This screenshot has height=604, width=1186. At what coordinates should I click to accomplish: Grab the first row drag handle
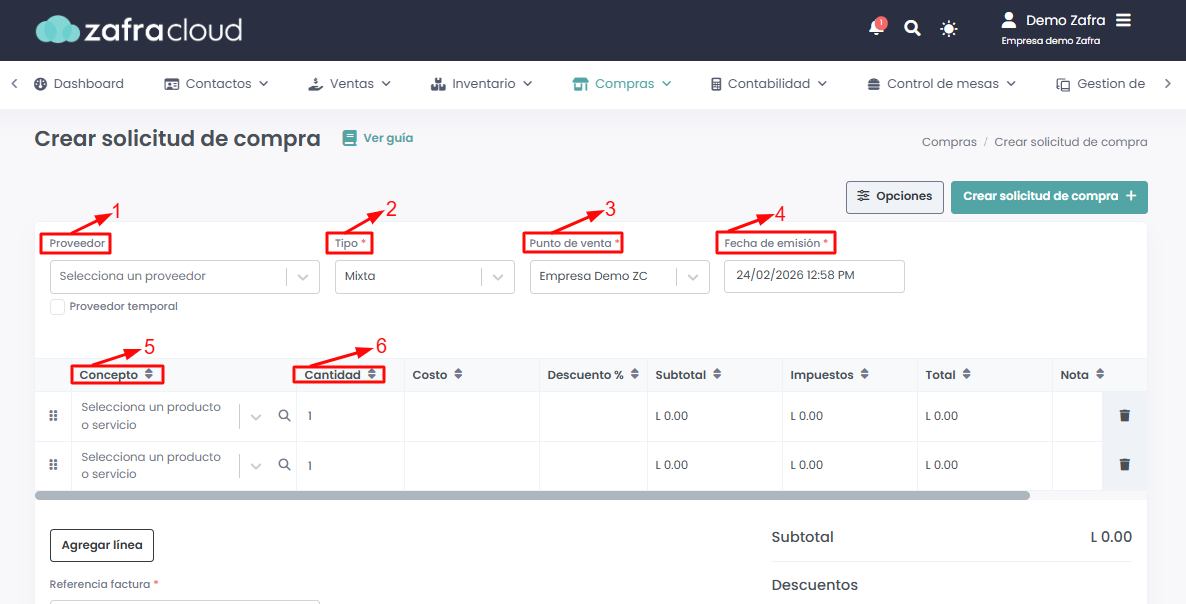coord(53,416)
